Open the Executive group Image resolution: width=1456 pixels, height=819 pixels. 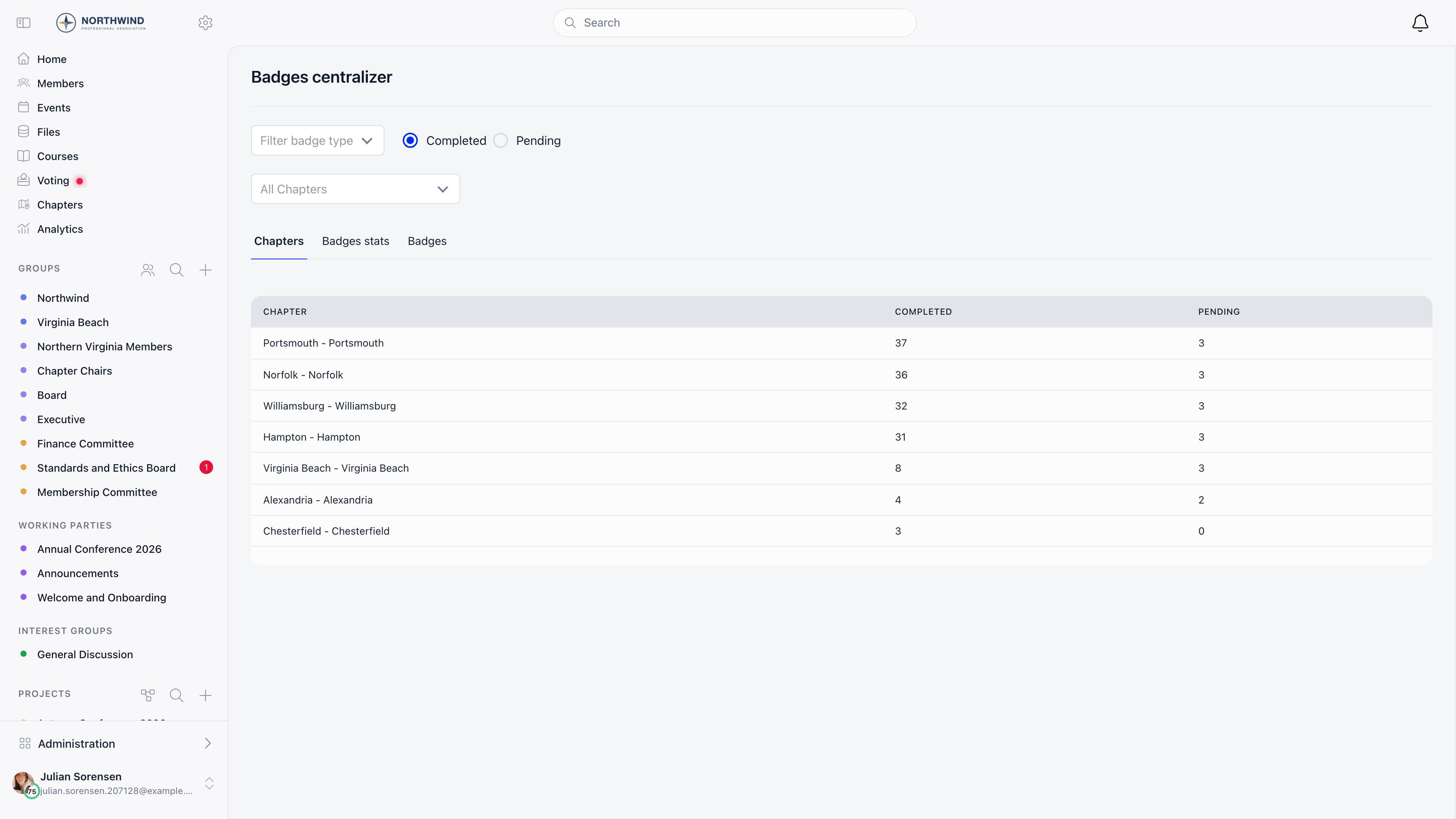61,419
